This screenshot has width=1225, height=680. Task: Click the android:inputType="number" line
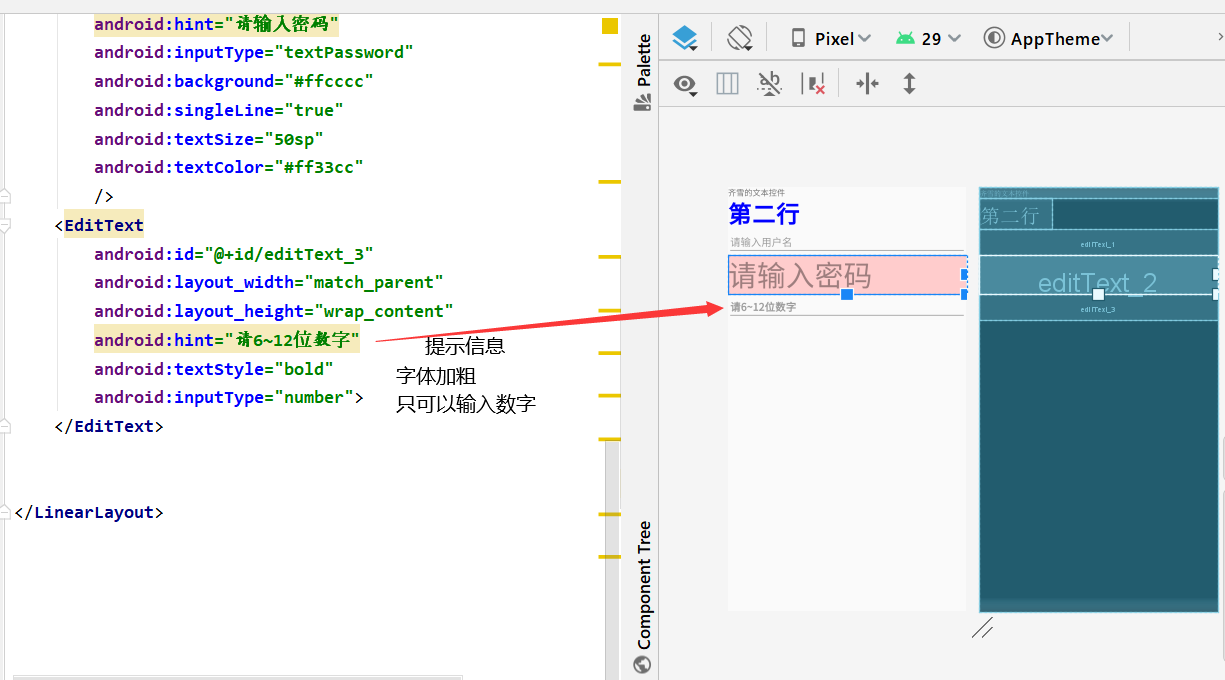[229, 397]
